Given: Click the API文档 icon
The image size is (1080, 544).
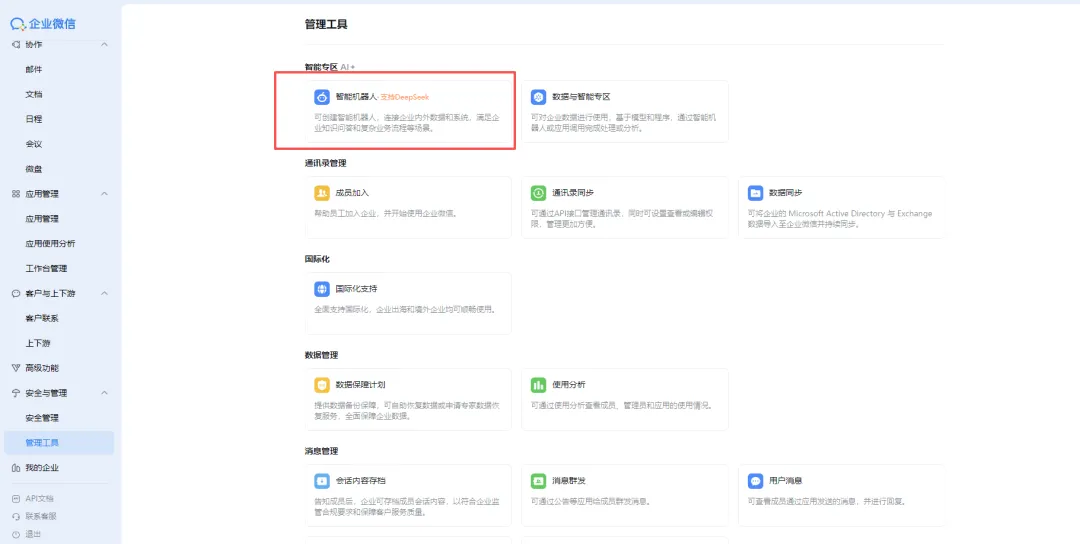Looking at the screenshot, I should [16, 499].
